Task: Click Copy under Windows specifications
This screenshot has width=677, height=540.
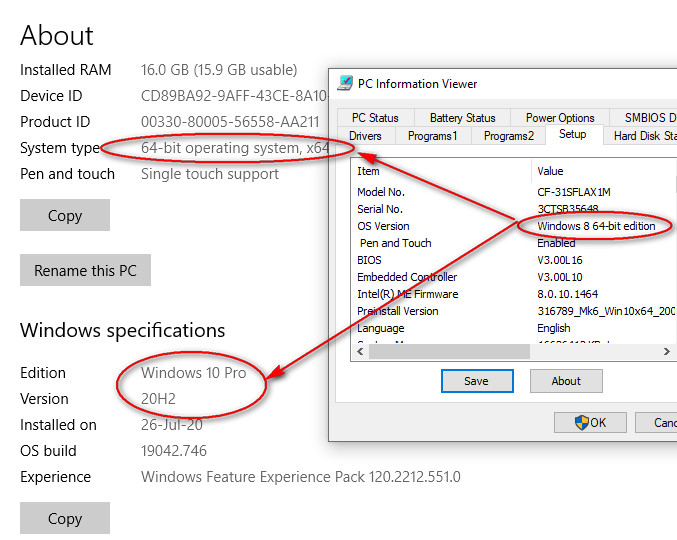Action: click(65, 518)
